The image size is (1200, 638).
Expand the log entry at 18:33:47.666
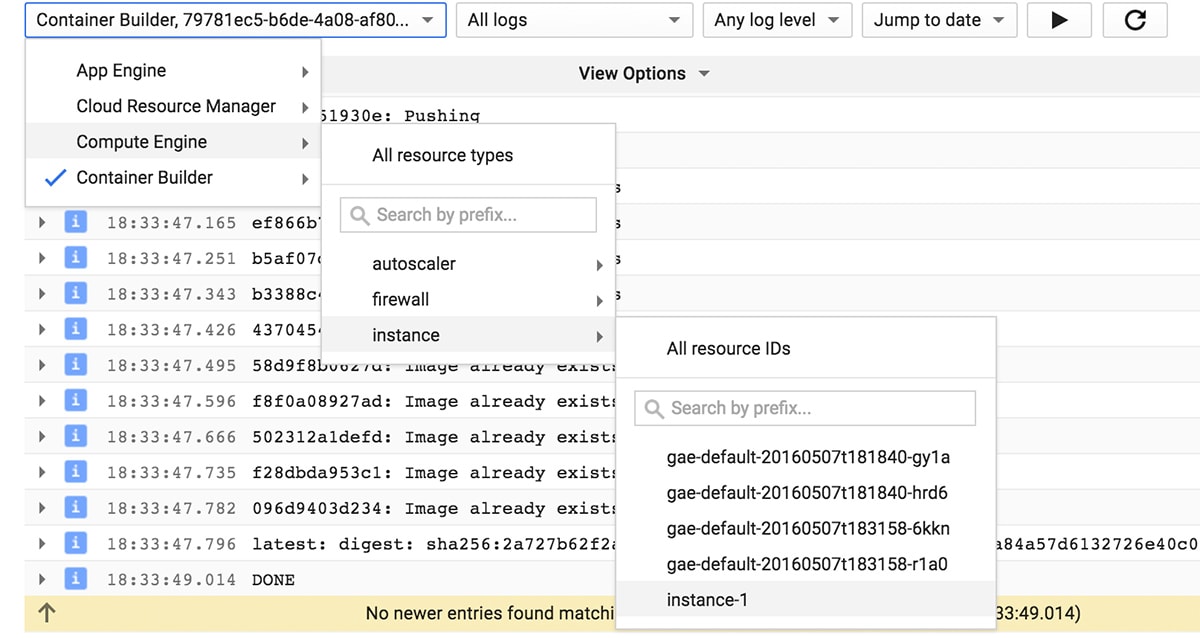tap(42, 436)
